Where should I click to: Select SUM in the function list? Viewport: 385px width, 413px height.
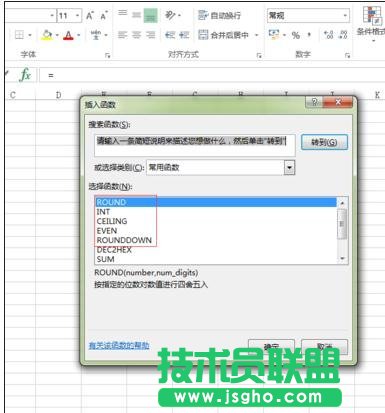point(216,259)
